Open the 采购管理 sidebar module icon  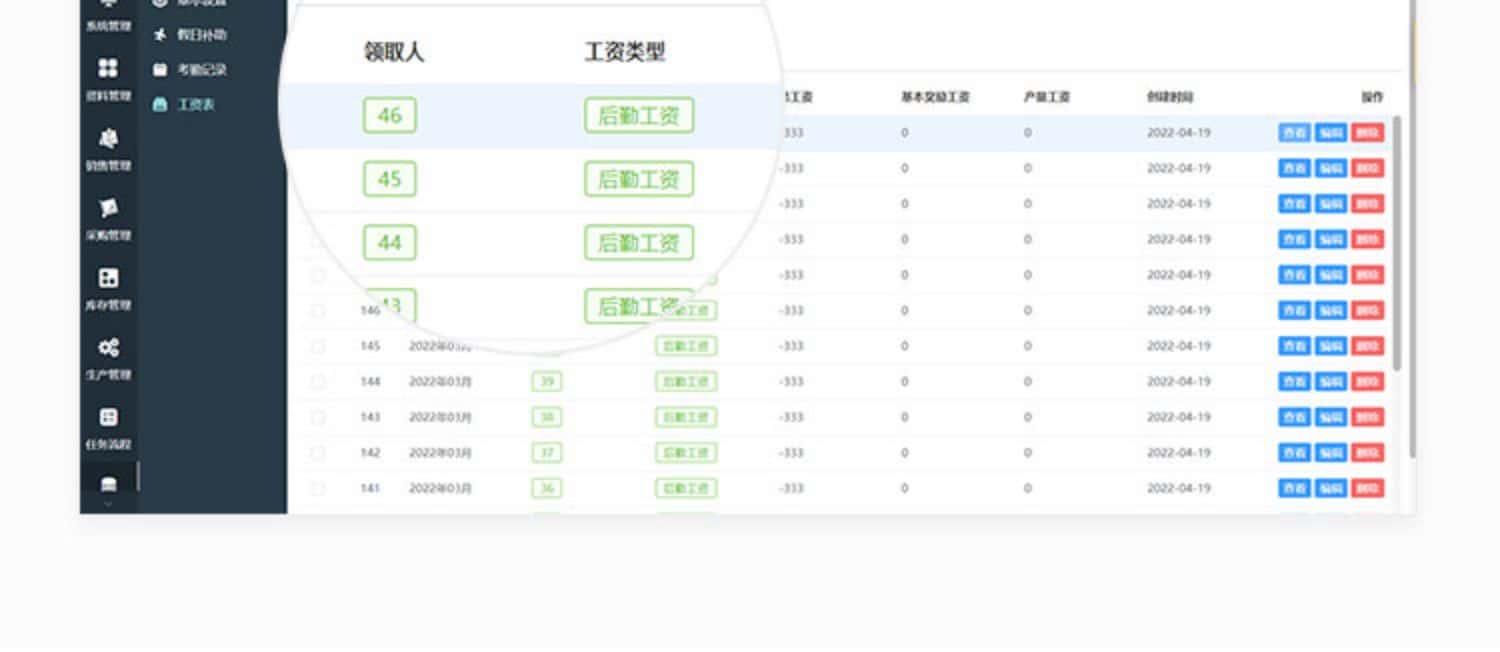point(108,208)
